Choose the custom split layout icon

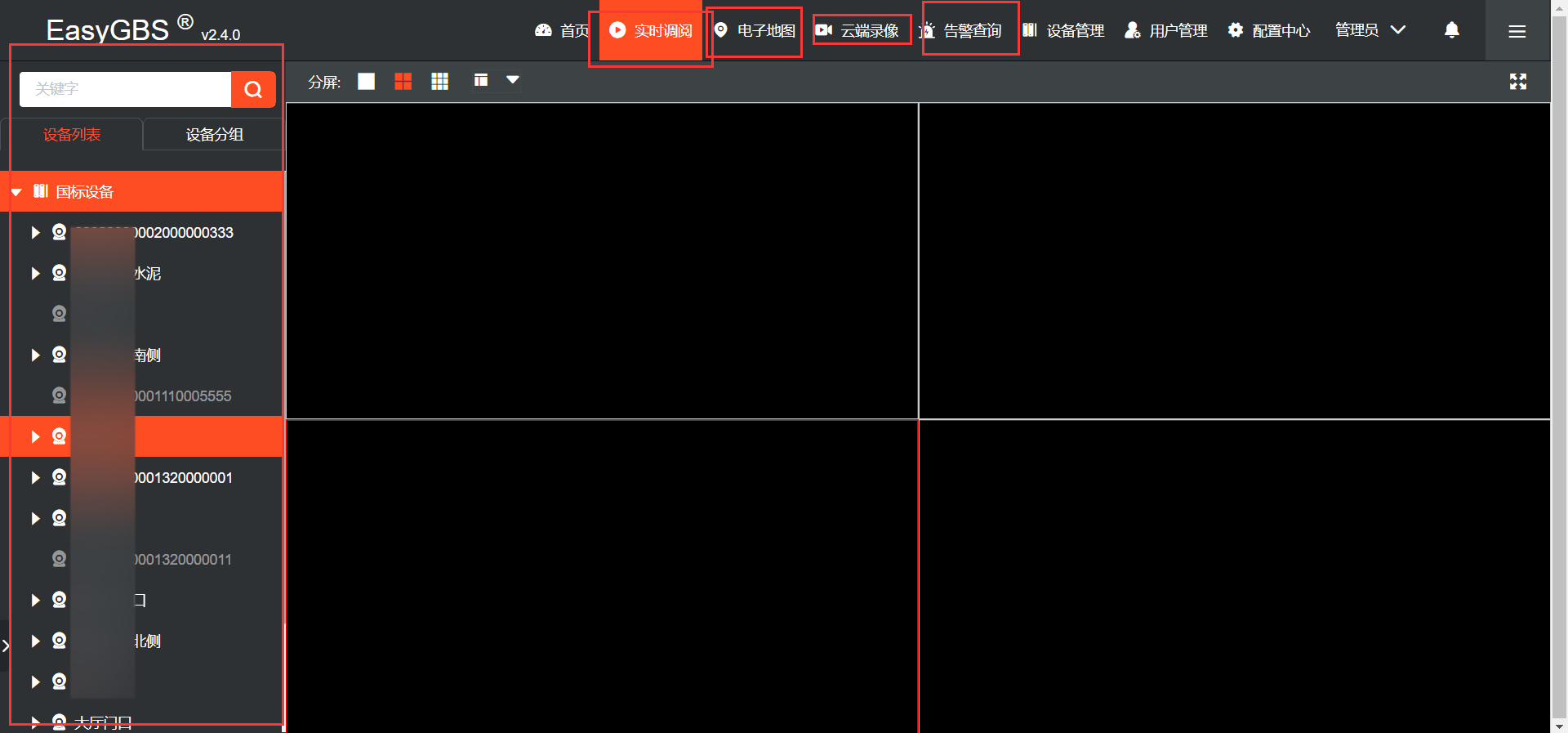pos(481,80)
